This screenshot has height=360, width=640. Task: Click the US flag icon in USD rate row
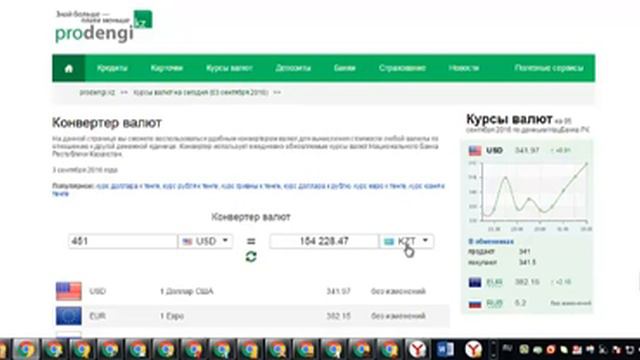click(x=69, y=291)
